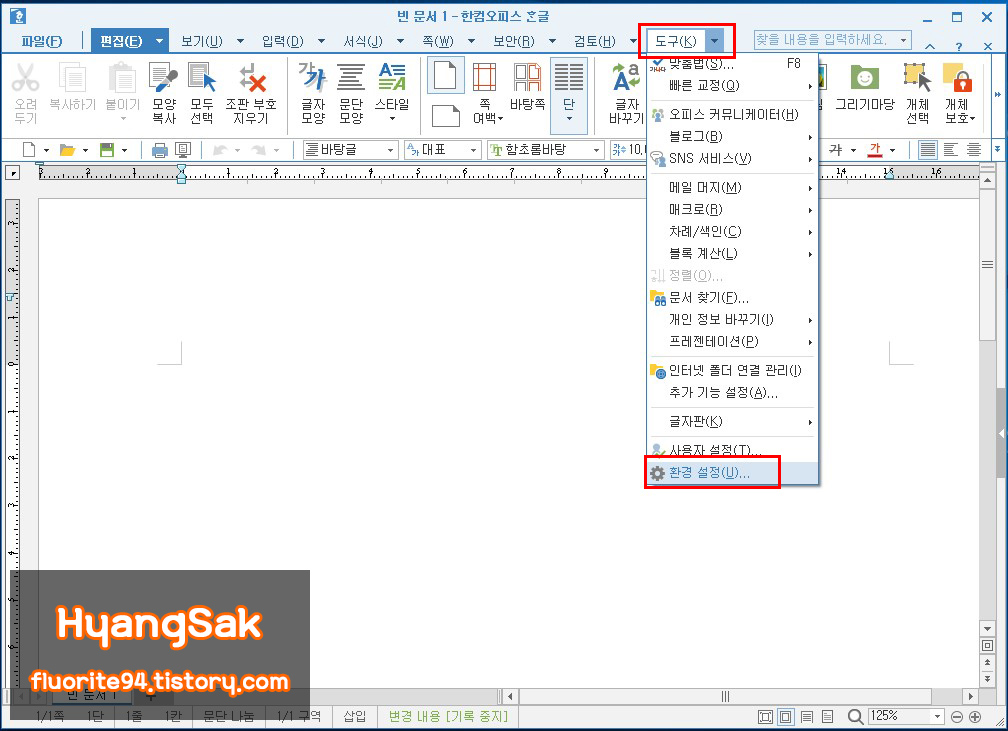Expand the 입력 menu dropdown arrow
The width and height of the screenshot is (1008, 731).
(321, 41)
